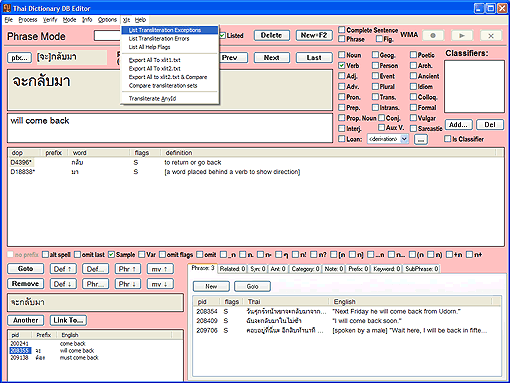Click the Phr ↓ button
The width and height of the screenshot is (510, 383).
pos(128,284)
